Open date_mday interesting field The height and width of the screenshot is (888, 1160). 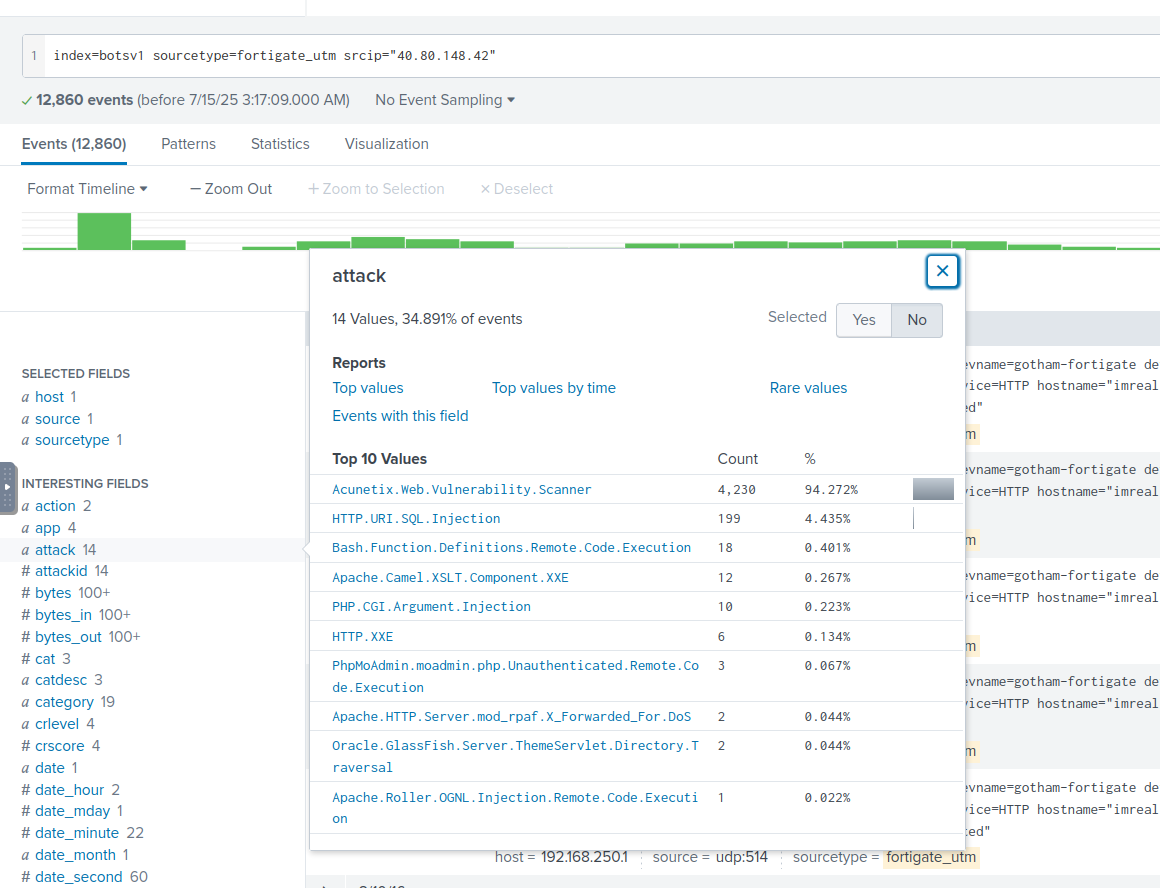(72, 811)
